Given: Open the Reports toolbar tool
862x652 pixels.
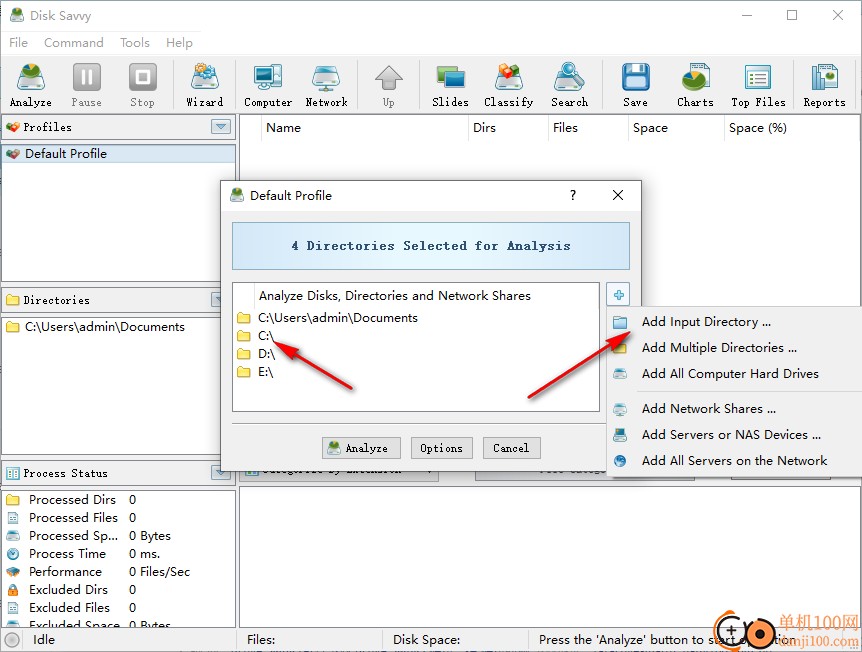Looking at the screenshot, I should pos(824,85).
